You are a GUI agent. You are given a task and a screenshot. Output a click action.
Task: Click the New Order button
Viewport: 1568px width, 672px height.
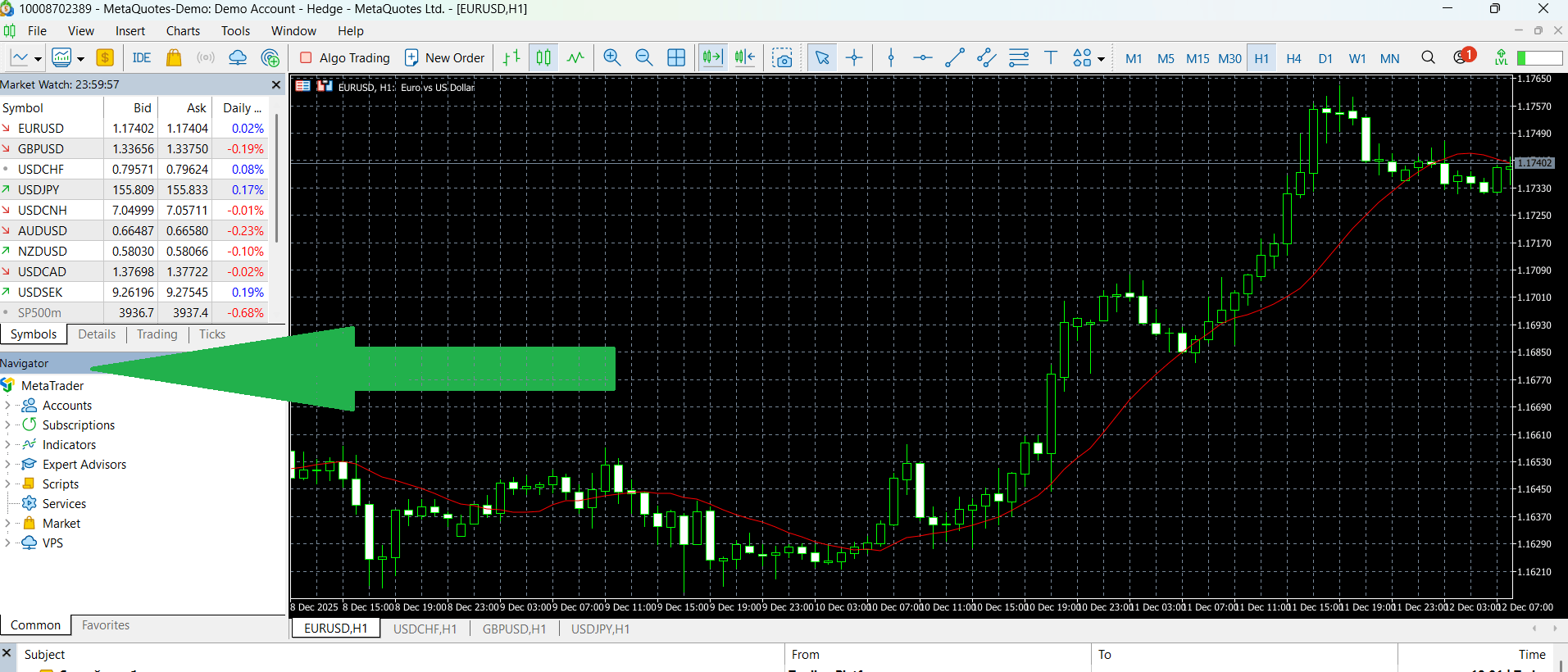pos(444,57)
